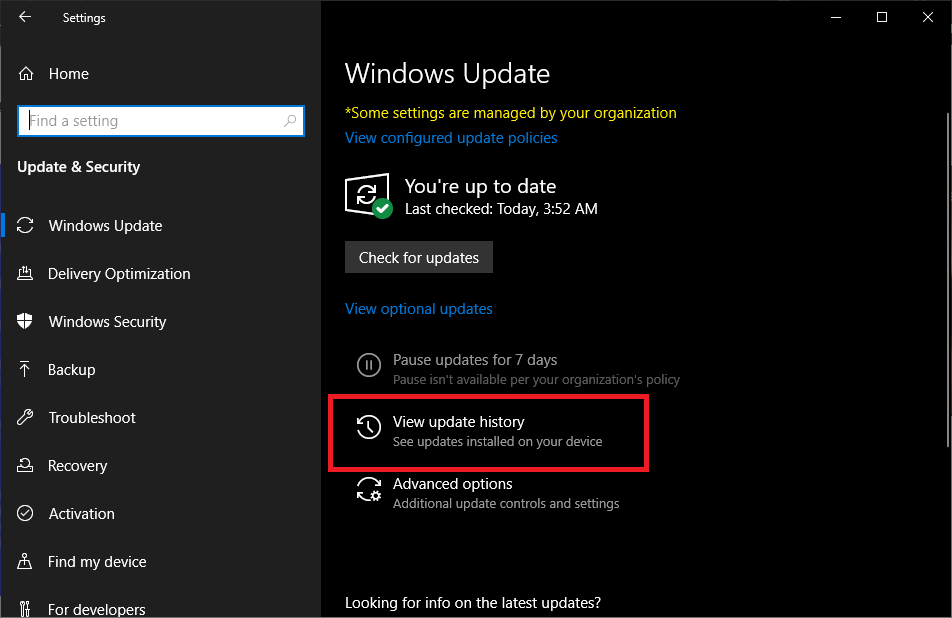Open the Recovery settings page
This screenshot has height=618, width=952.
point(78,466)
